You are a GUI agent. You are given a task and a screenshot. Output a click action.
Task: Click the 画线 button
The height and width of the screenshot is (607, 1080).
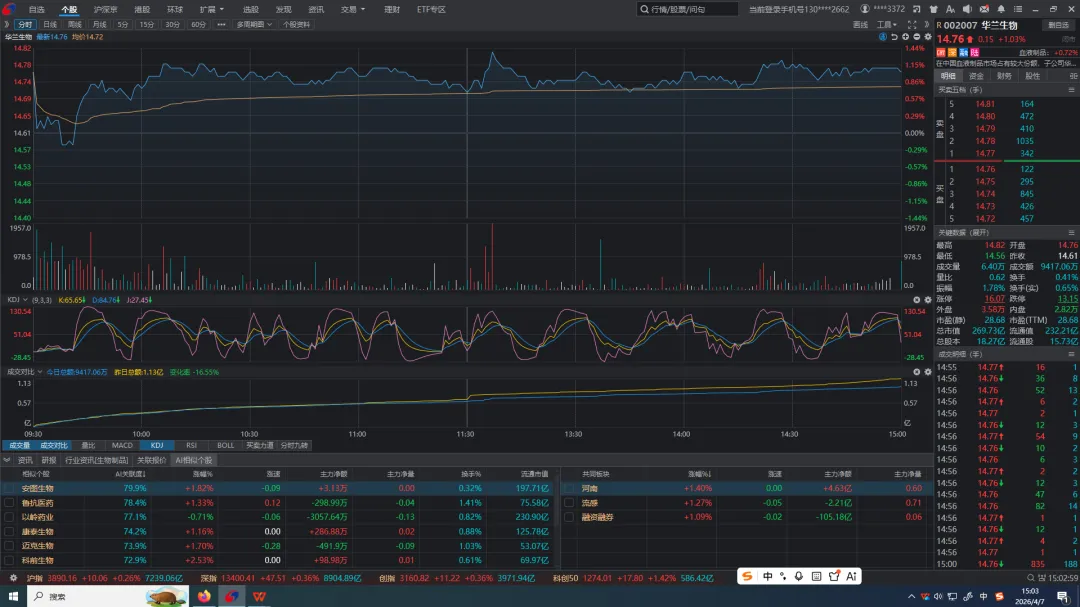(x=860, y=25)
